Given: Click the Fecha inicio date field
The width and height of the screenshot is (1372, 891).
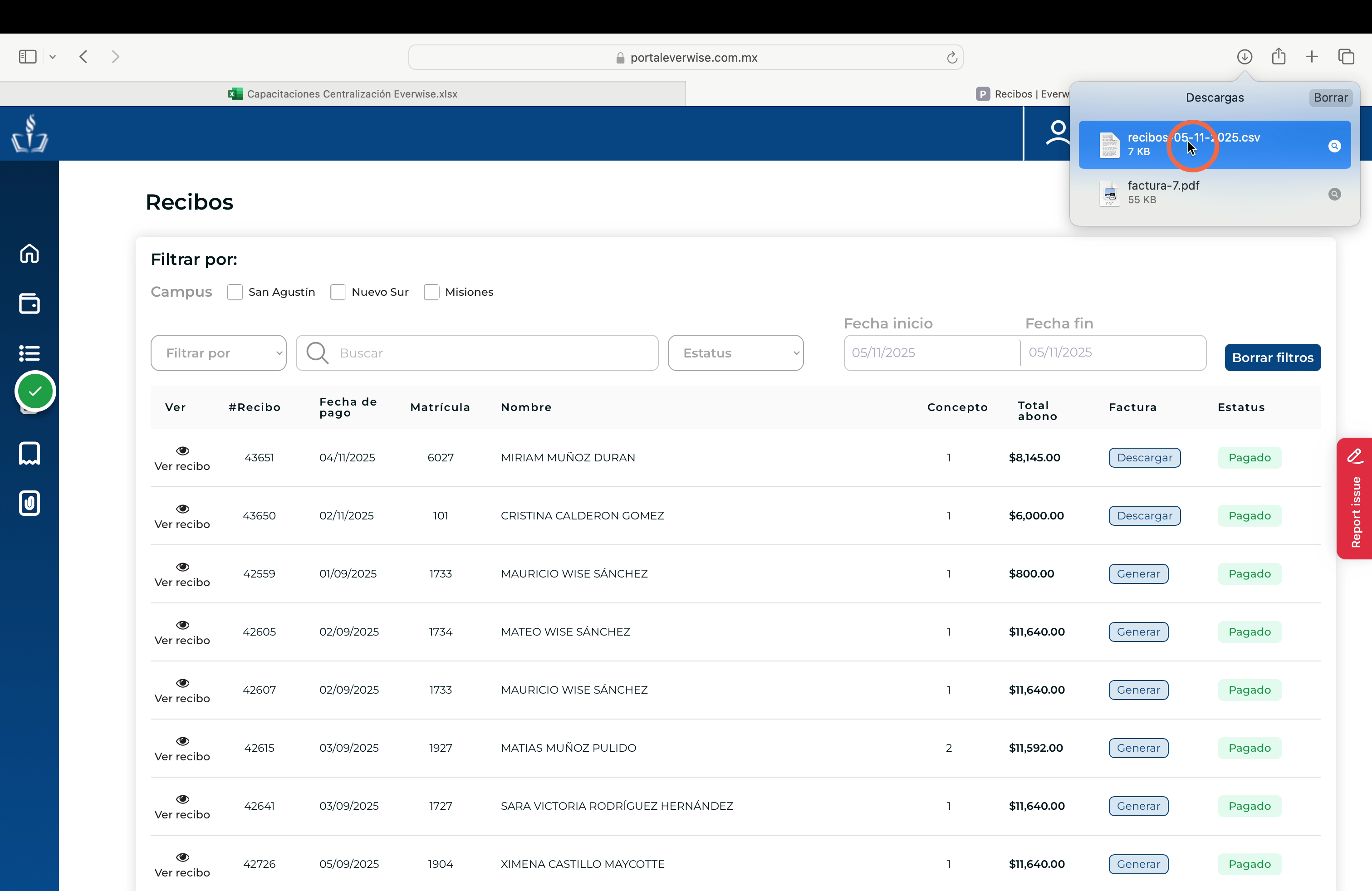Looking at the screenshot, I should (x=931, y=352).
